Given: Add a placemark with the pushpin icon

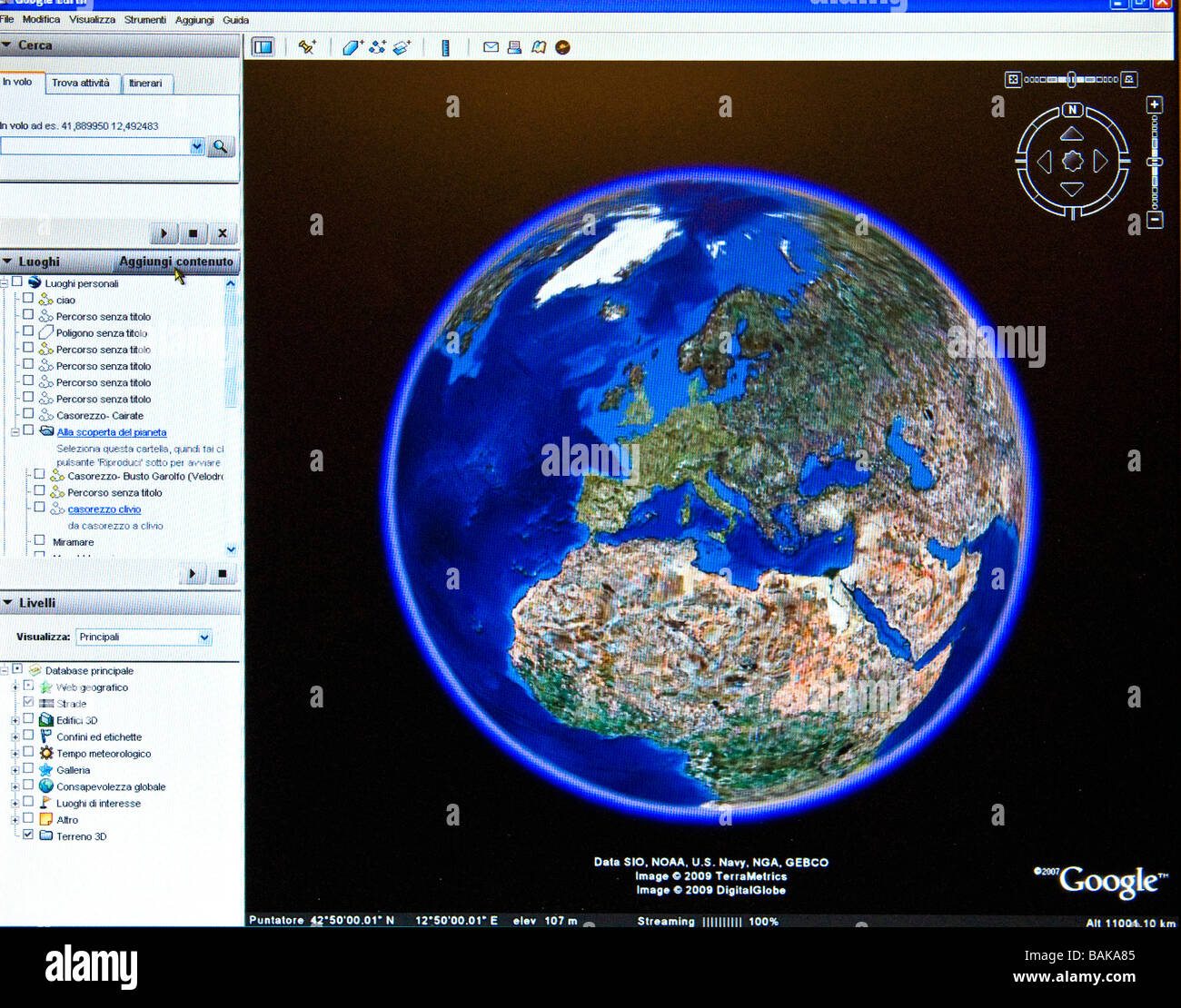Looking at the screenshot, I should pos(307,47).
